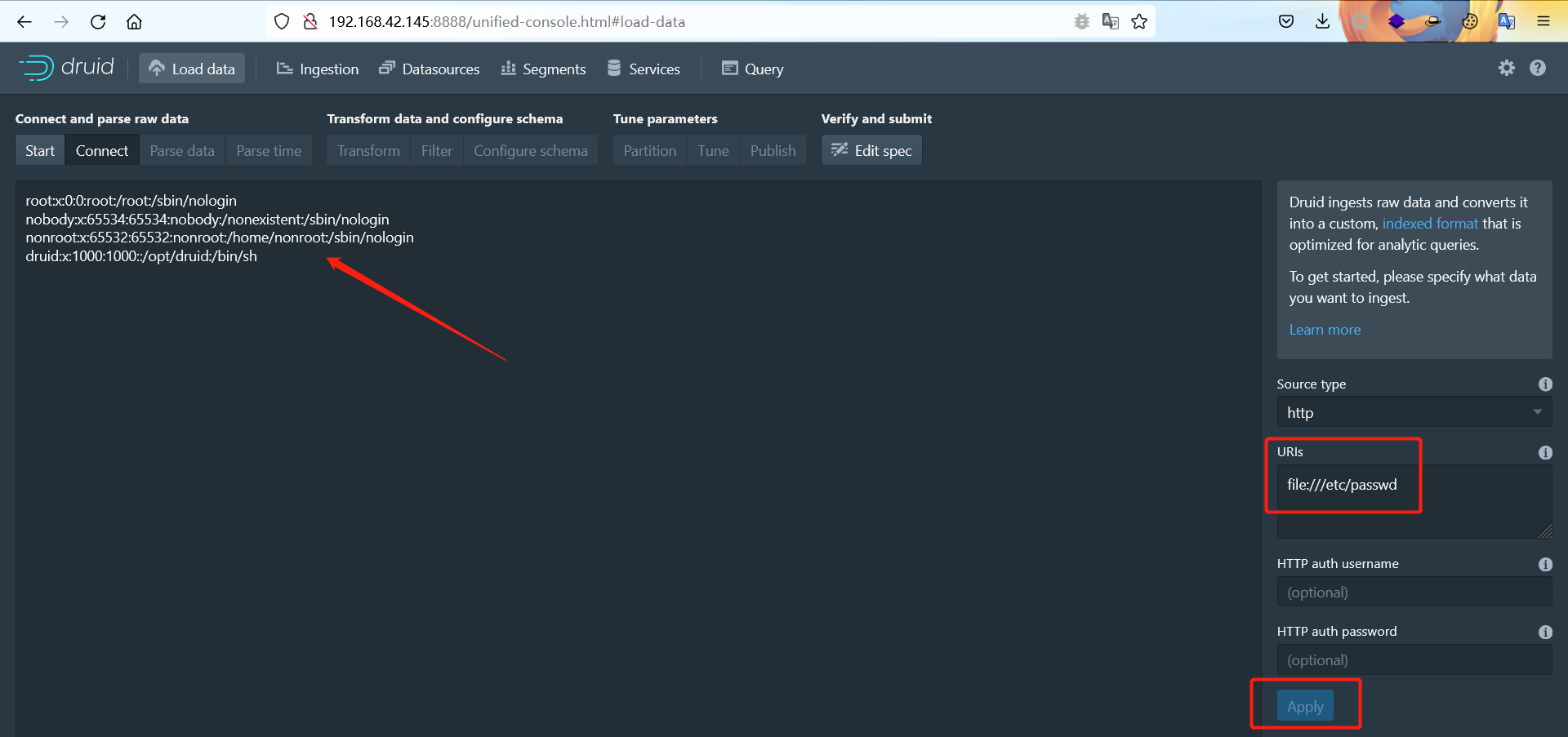Click the Druid help question-mark icon
Viewport: 1568px width, 737px height.
[x=1539, y=68]
